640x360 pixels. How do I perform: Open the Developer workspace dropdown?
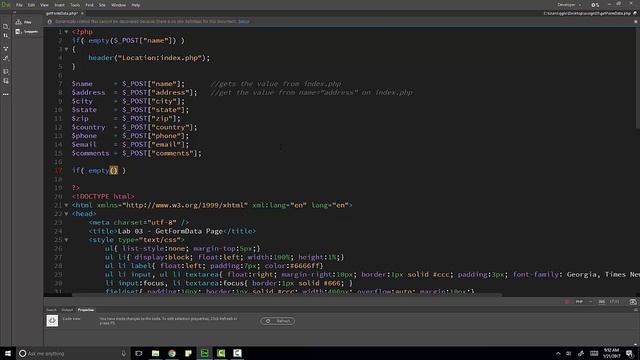569,5
